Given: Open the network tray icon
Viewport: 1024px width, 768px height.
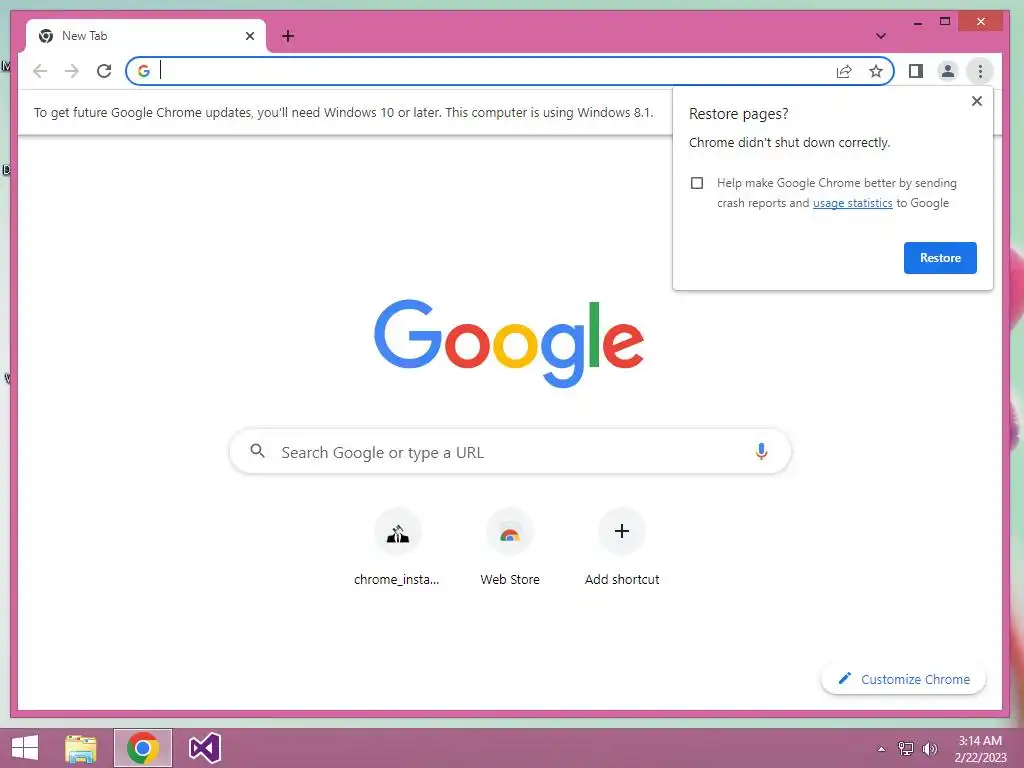Looking at the screenshot, I should 906,748.
